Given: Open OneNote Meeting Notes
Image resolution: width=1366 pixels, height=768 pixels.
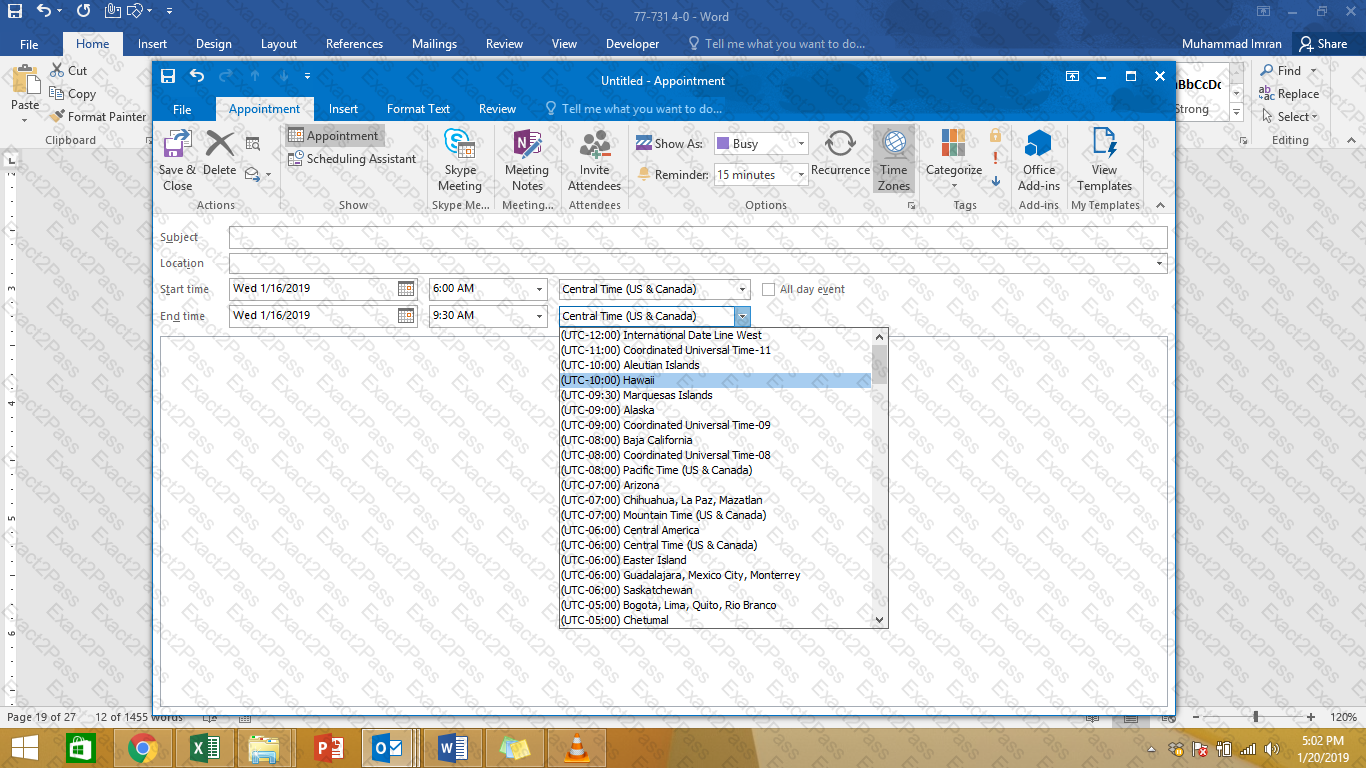Looking at the screenshot, I should coord(527,160).
